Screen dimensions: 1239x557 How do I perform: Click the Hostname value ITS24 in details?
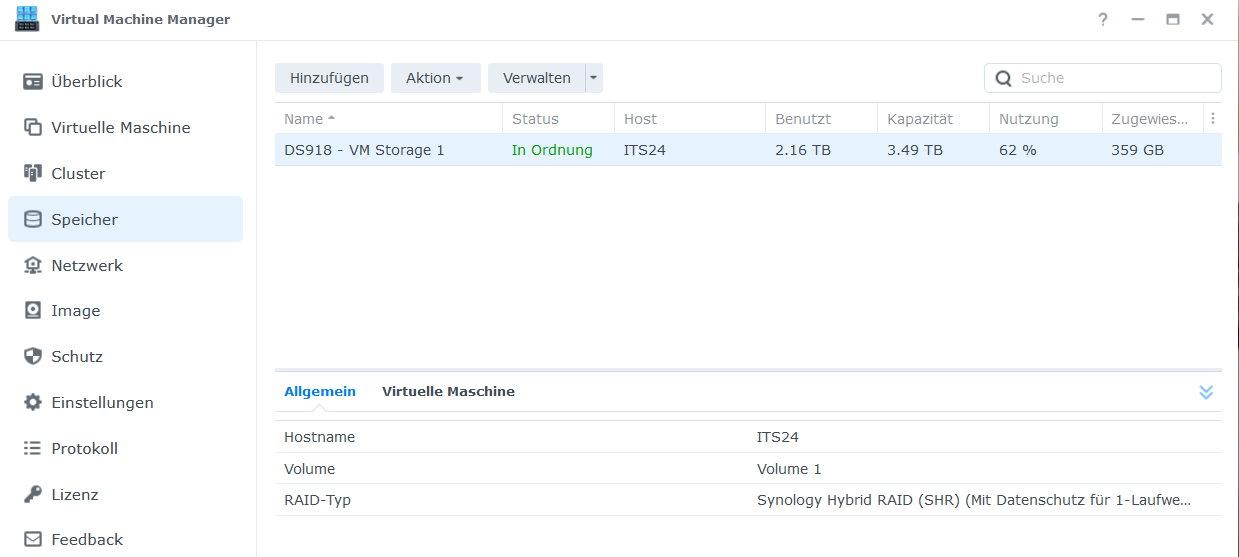pos(778,437)
